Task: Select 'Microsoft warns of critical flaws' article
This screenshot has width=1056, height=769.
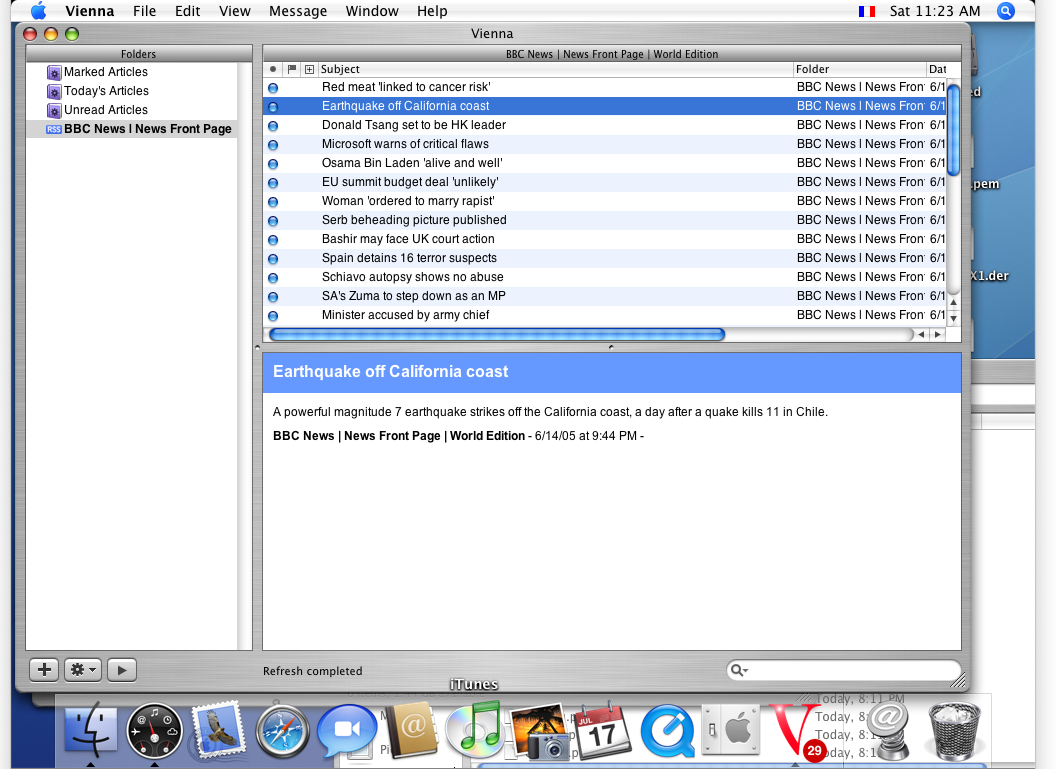Action: tap(605, 143)
